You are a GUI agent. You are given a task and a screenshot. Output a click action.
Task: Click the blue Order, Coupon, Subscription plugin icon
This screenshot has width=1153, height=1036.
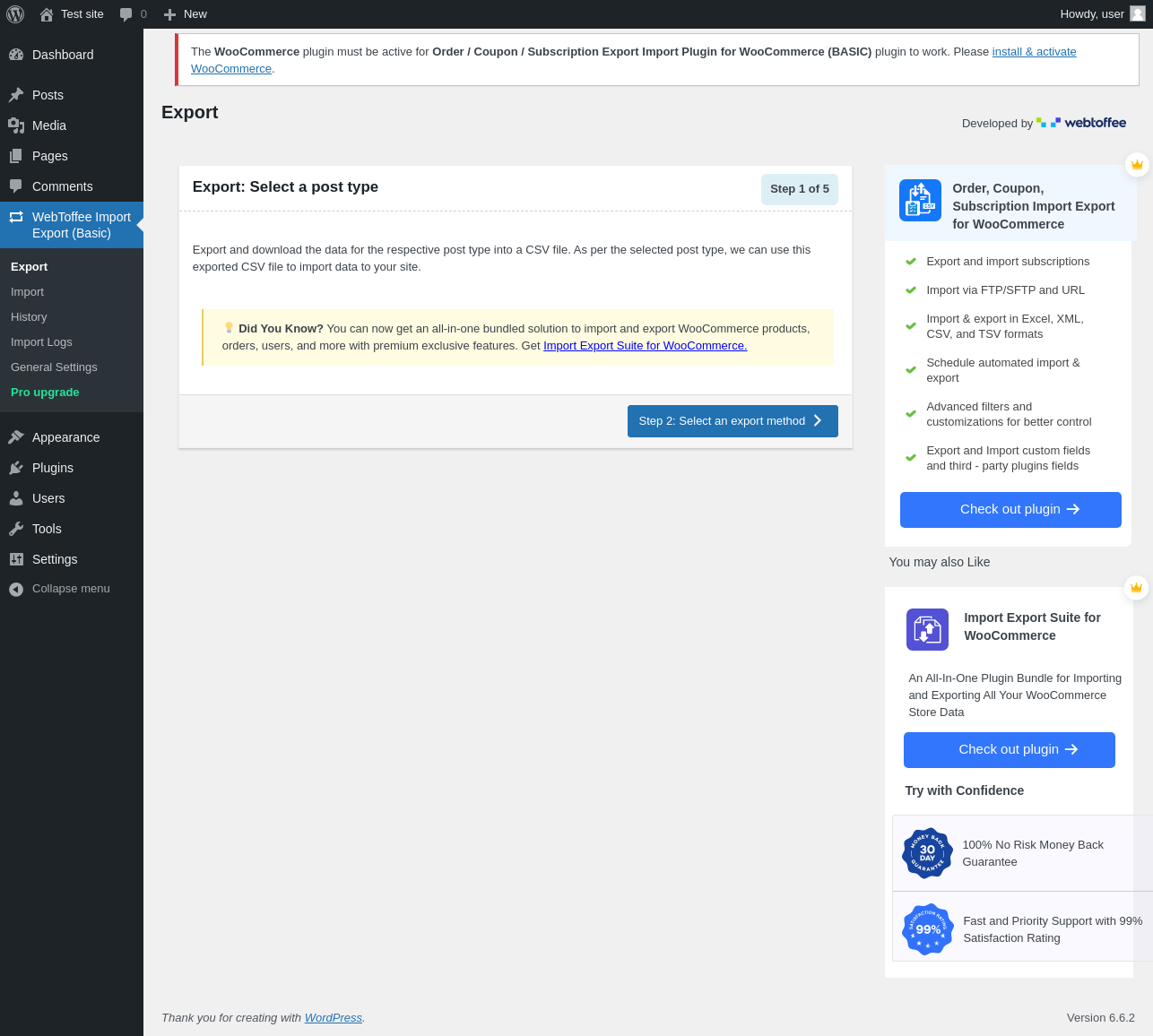(920, 200)
